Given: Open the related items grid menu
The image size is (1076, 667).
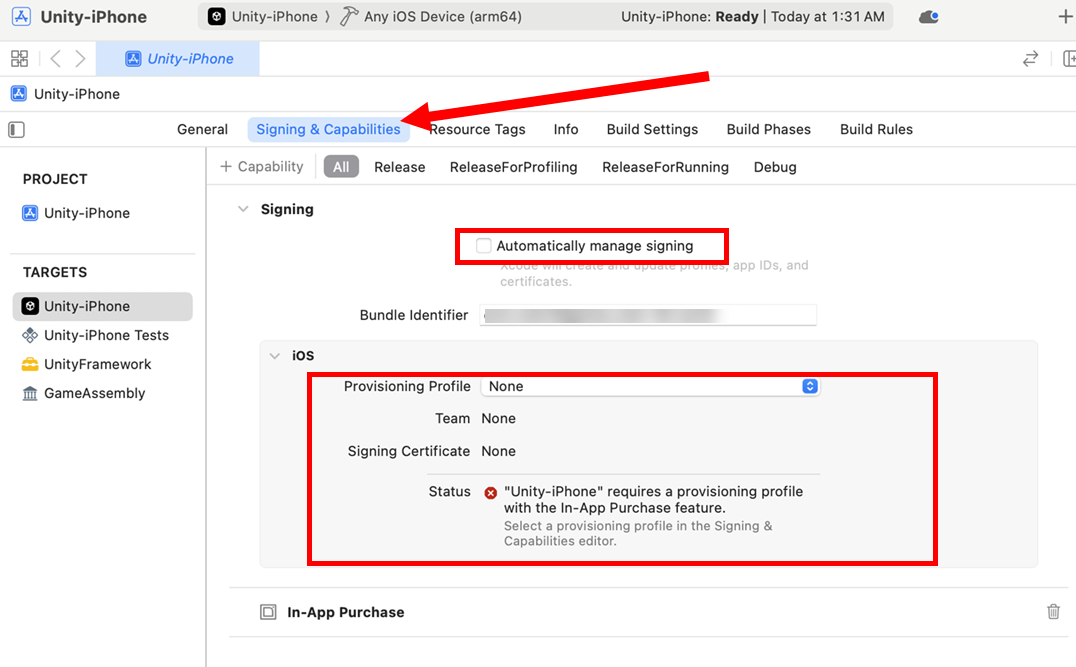Looking at the screenshot, I should pyautogui.click(x=19, y=58).
